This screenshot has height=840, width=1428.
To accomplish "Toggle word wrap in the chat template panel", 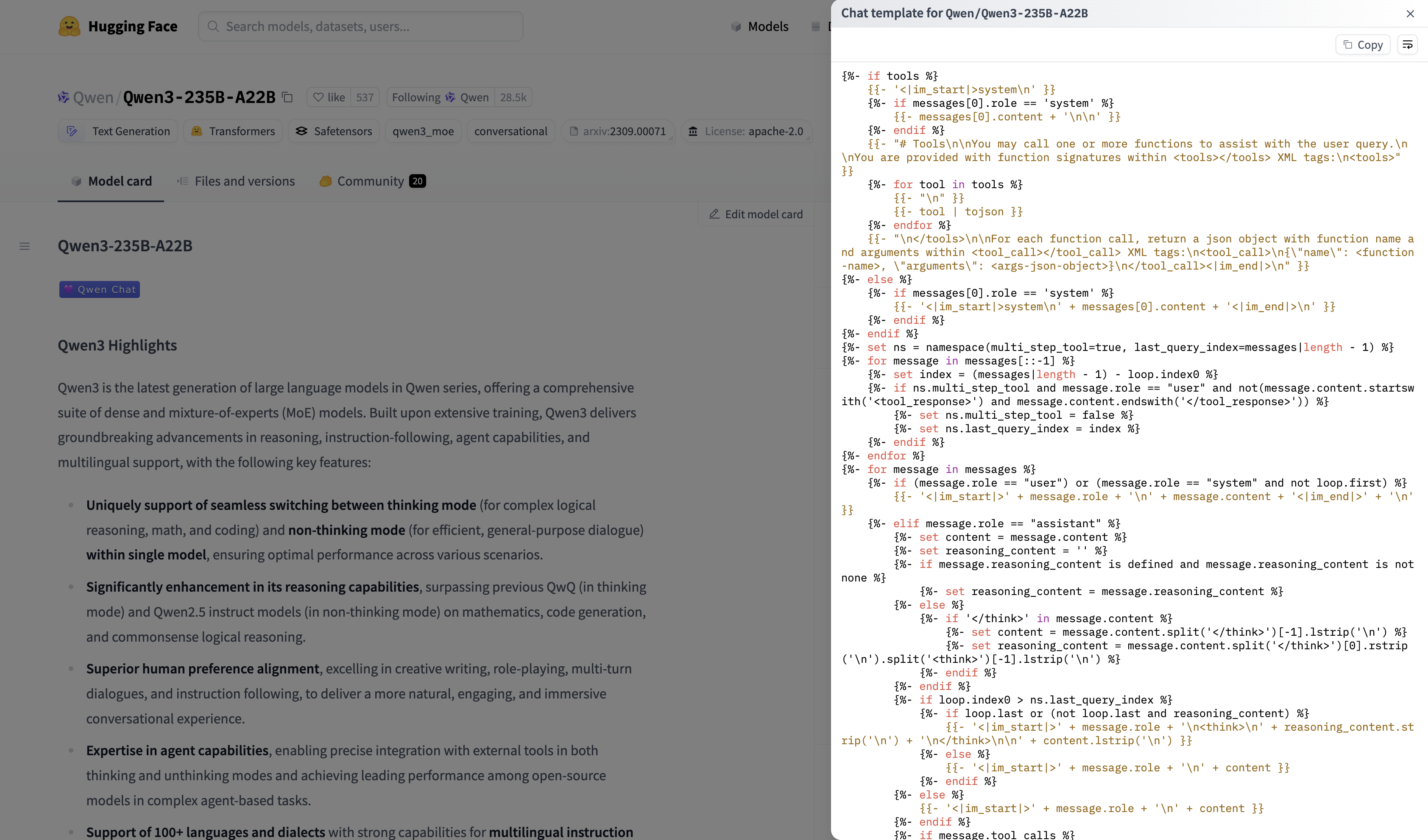I will tap(1407, 45).
